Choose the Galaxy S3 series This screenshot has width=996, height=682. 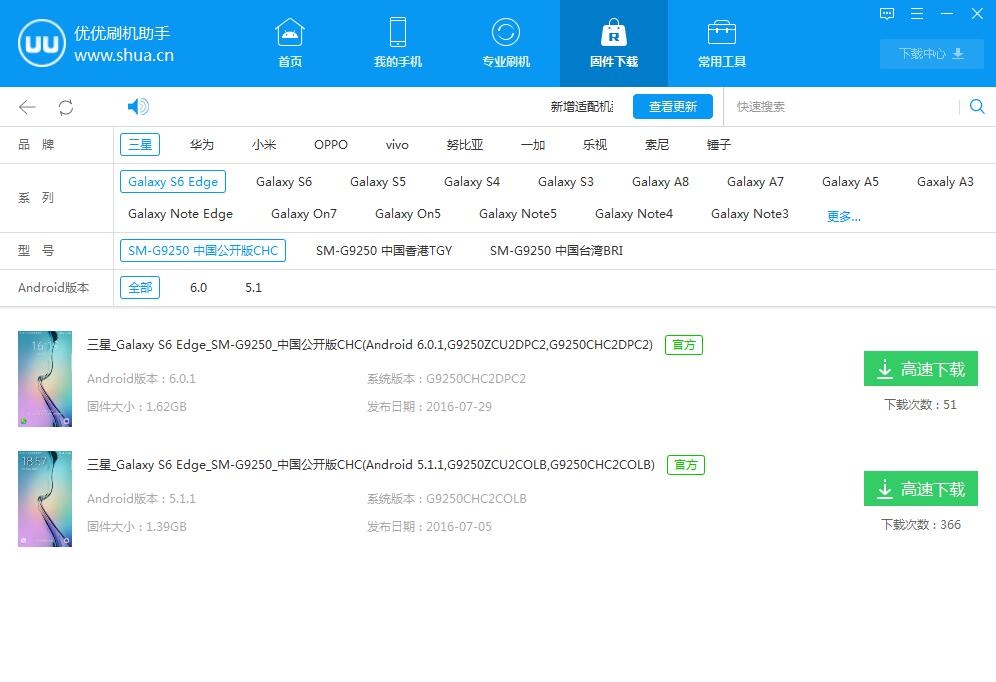pos(566,182)
